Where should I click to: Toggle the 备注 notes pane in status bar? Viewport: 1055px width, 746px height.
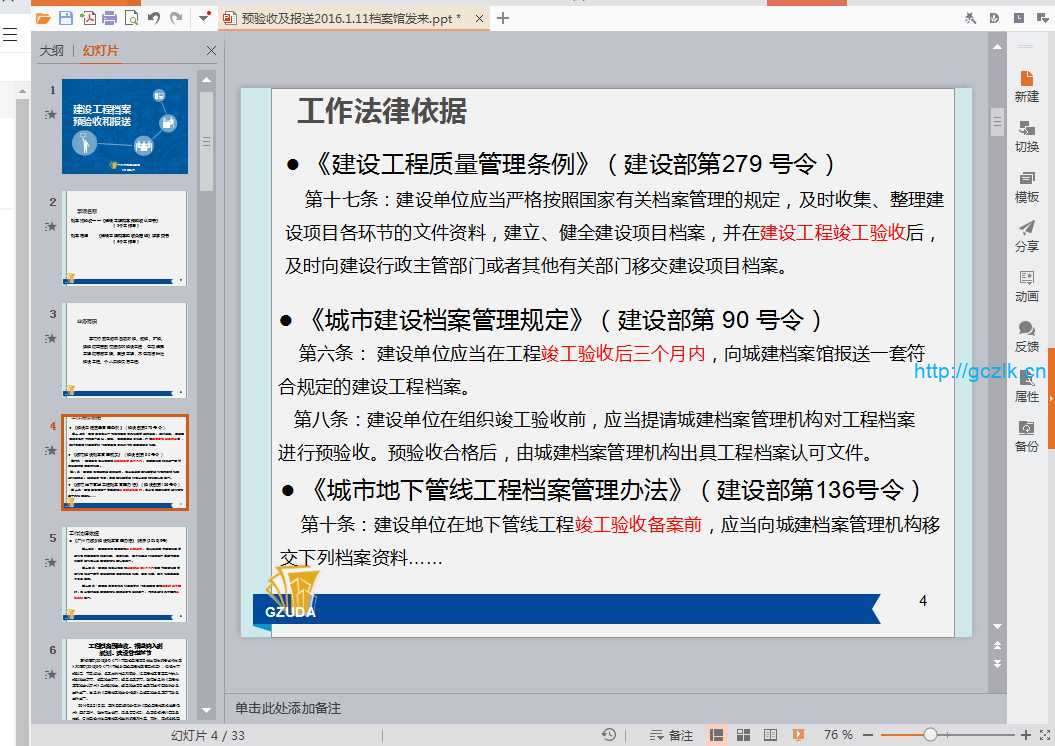pos(671,735)
